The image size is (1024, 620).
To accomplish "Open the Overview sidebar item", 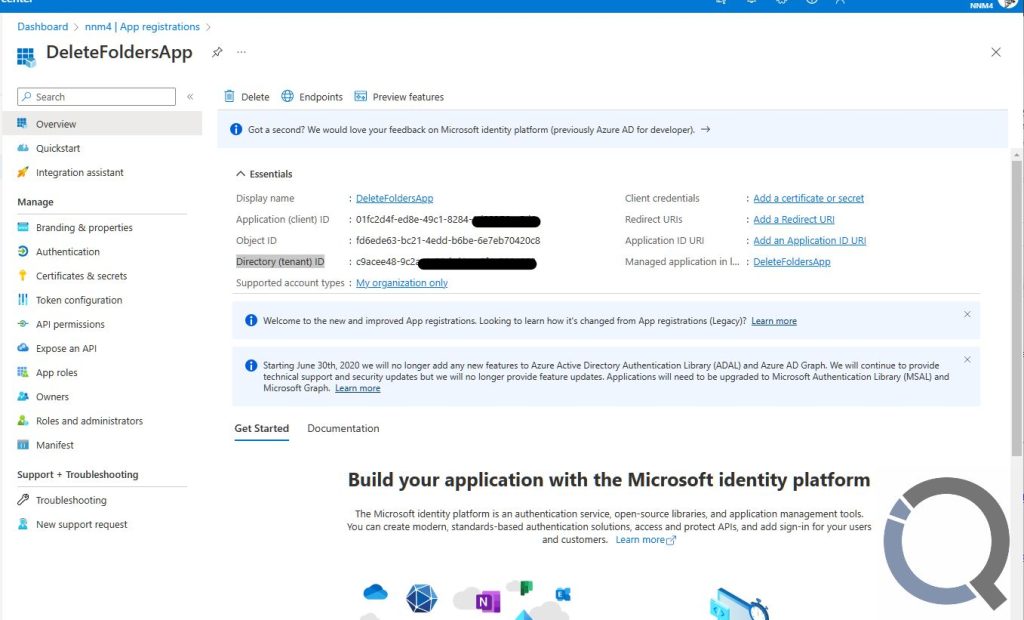I will click(x=102, y=123).
